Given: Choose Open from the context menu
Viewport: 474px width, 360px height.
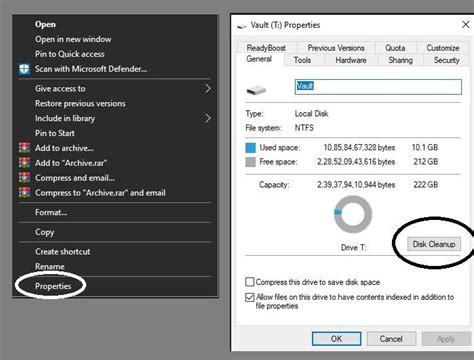Looking at the screenshot, I should 45,24.
